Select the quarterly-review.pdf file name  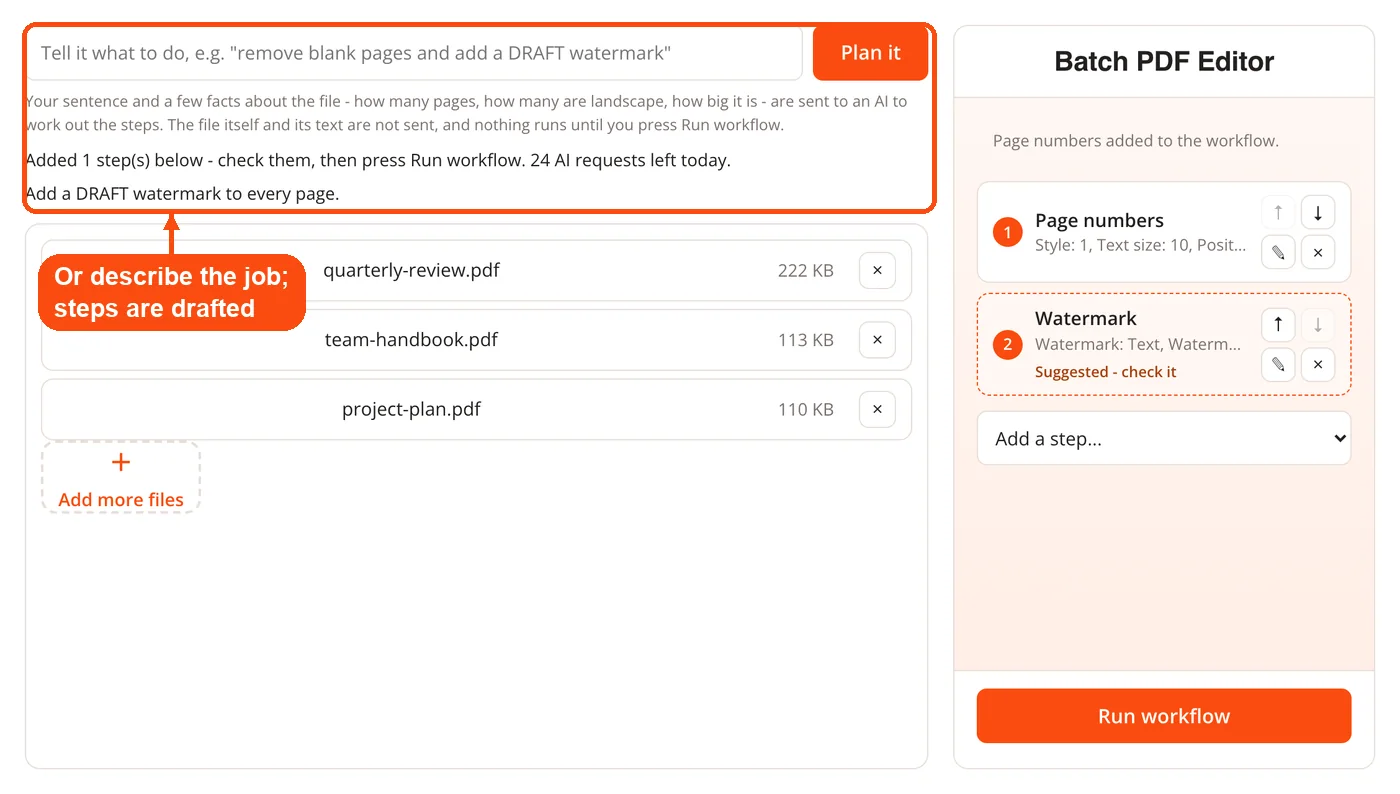tap(411, 270)
